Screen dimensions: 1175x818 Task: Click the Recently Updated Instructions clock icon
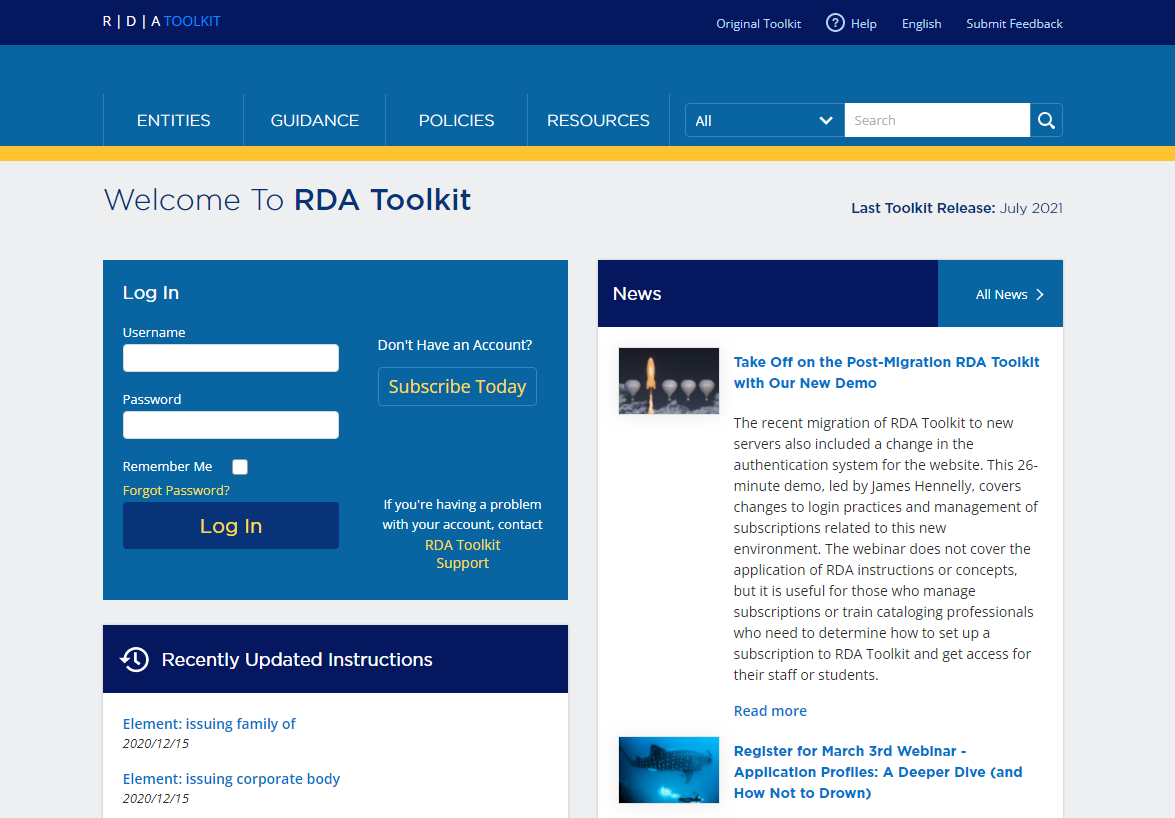click(135, 659)
